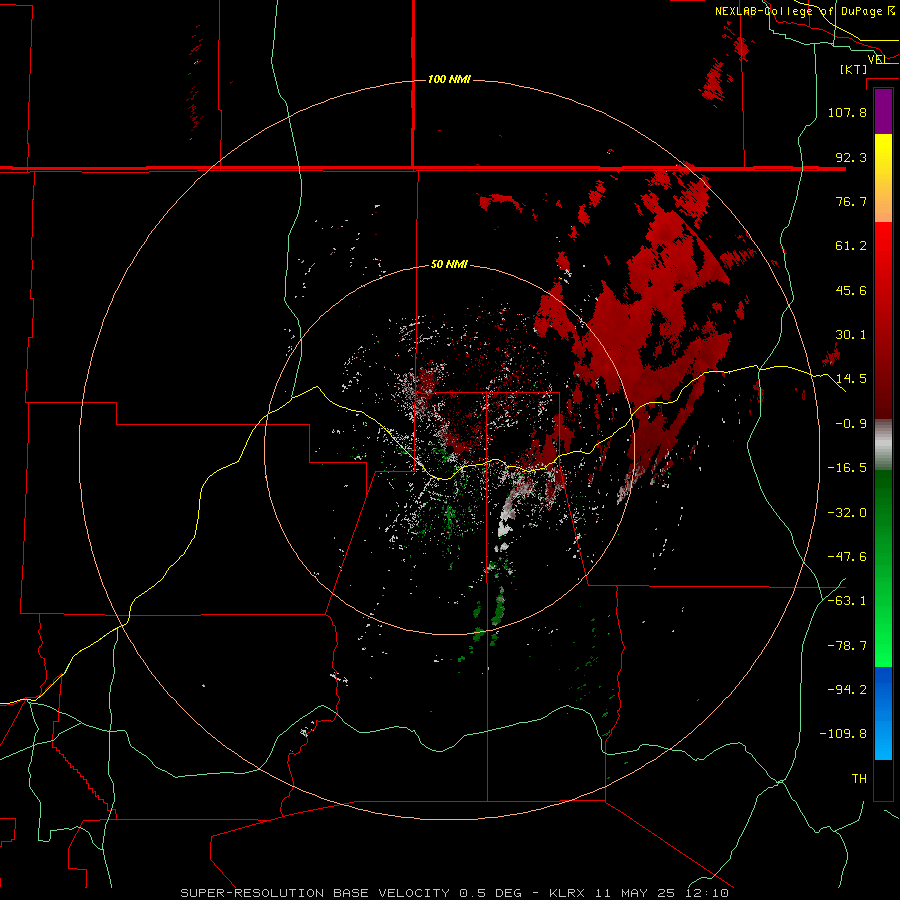Click the light blue segment of the color bar

click(883, 738)
